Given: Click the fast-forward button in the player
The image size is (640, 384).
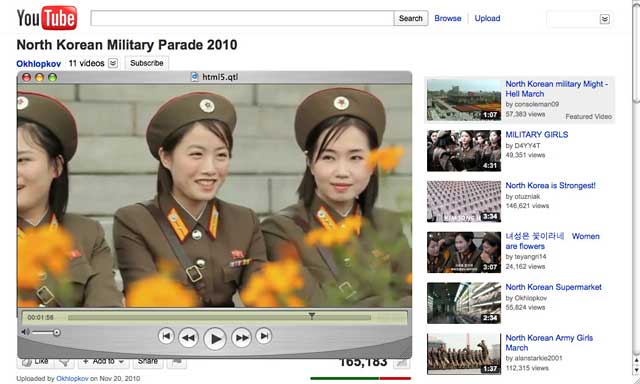Looking at the screenshot, I should [x=241, y=337].
